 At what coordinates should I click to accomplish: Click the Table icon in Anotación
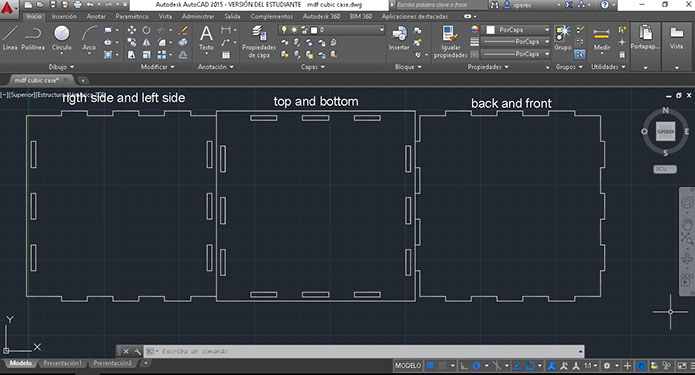point(226,55)
